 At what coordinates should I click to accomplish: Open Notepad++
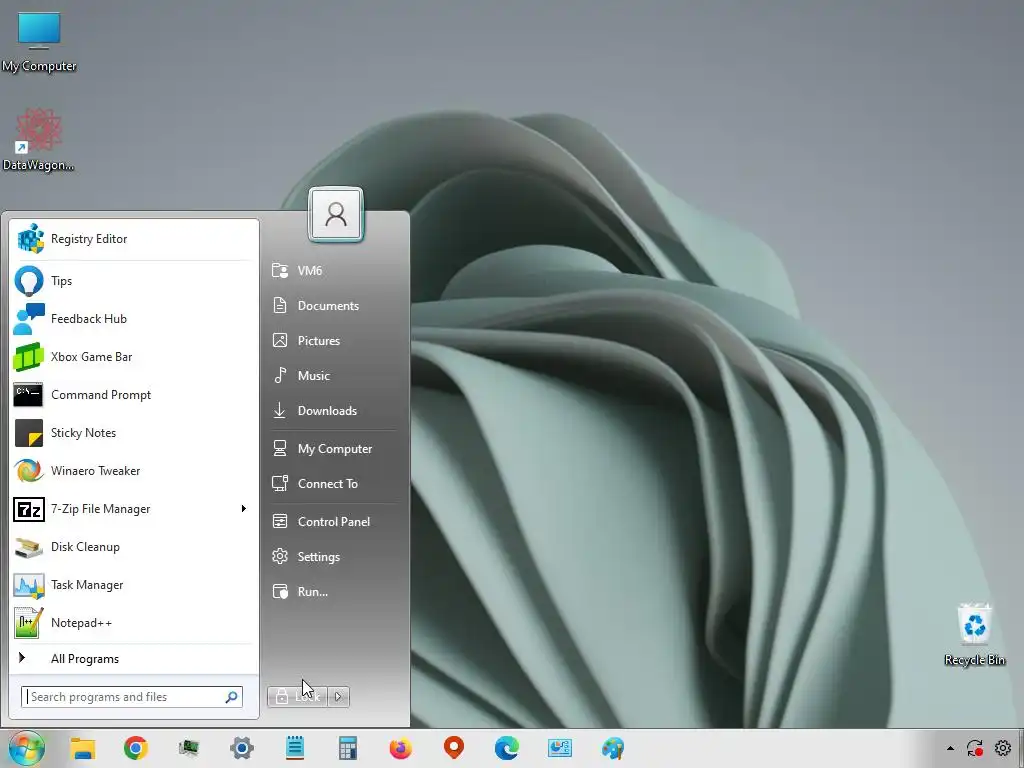134,622
